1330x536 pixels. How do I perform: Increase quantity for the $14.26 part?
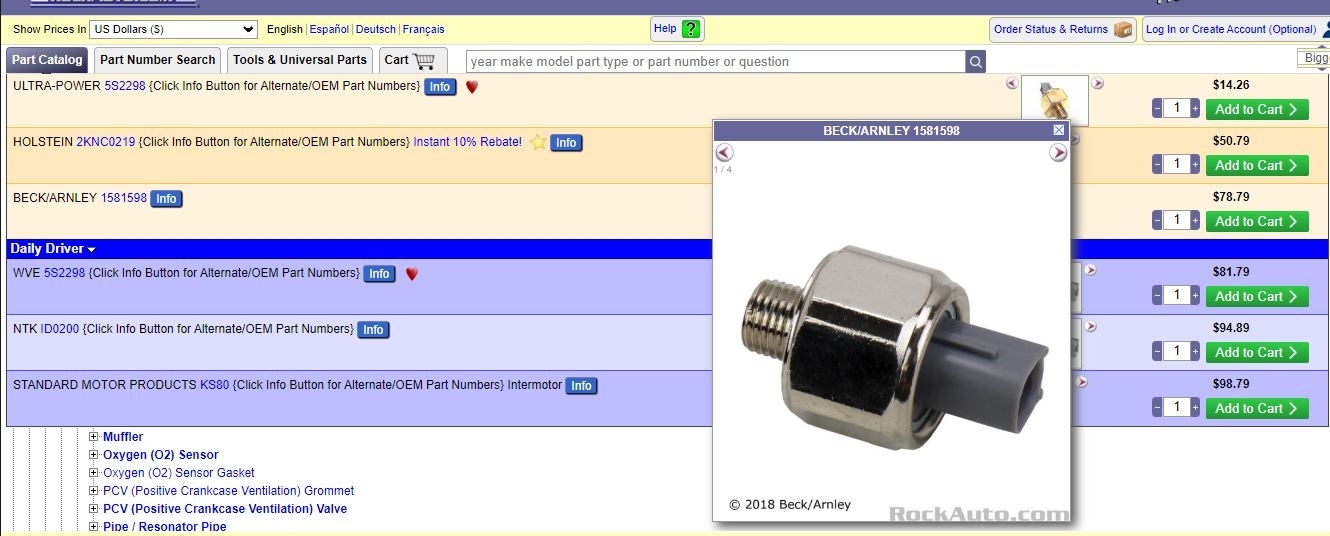tap(1195, 108)
